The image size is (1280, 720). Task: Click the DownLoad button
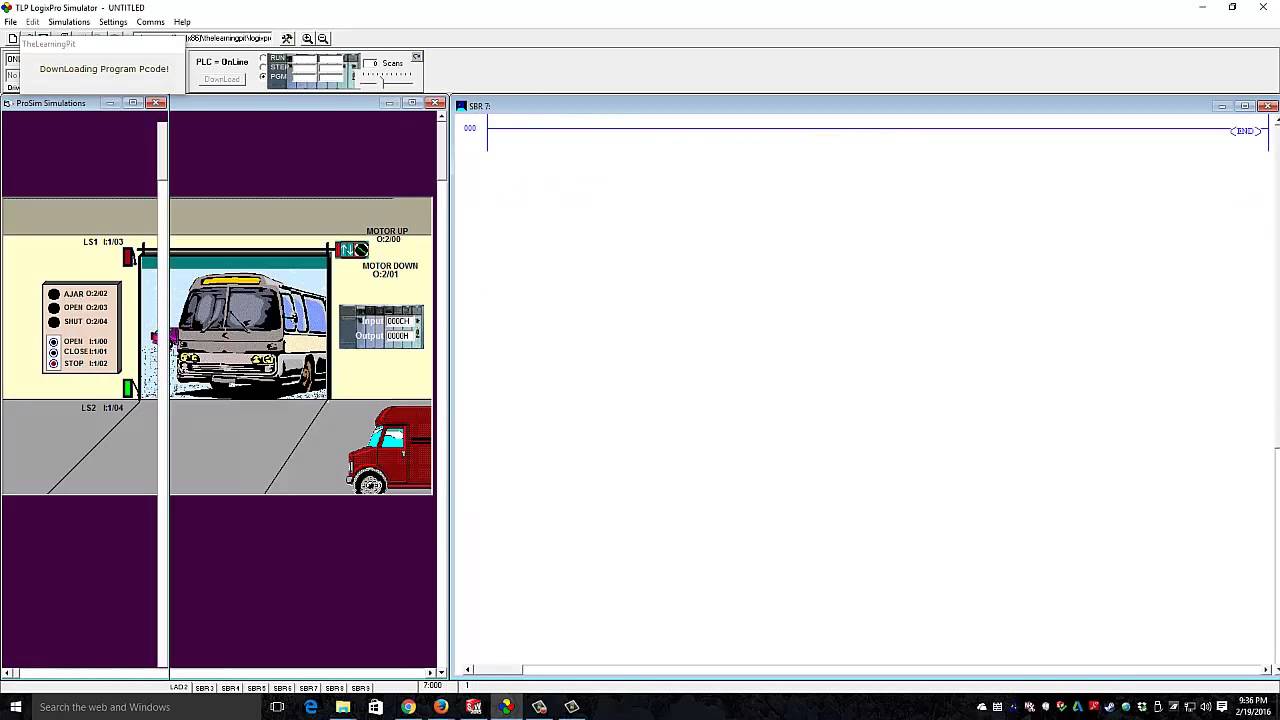coord(222,79)
